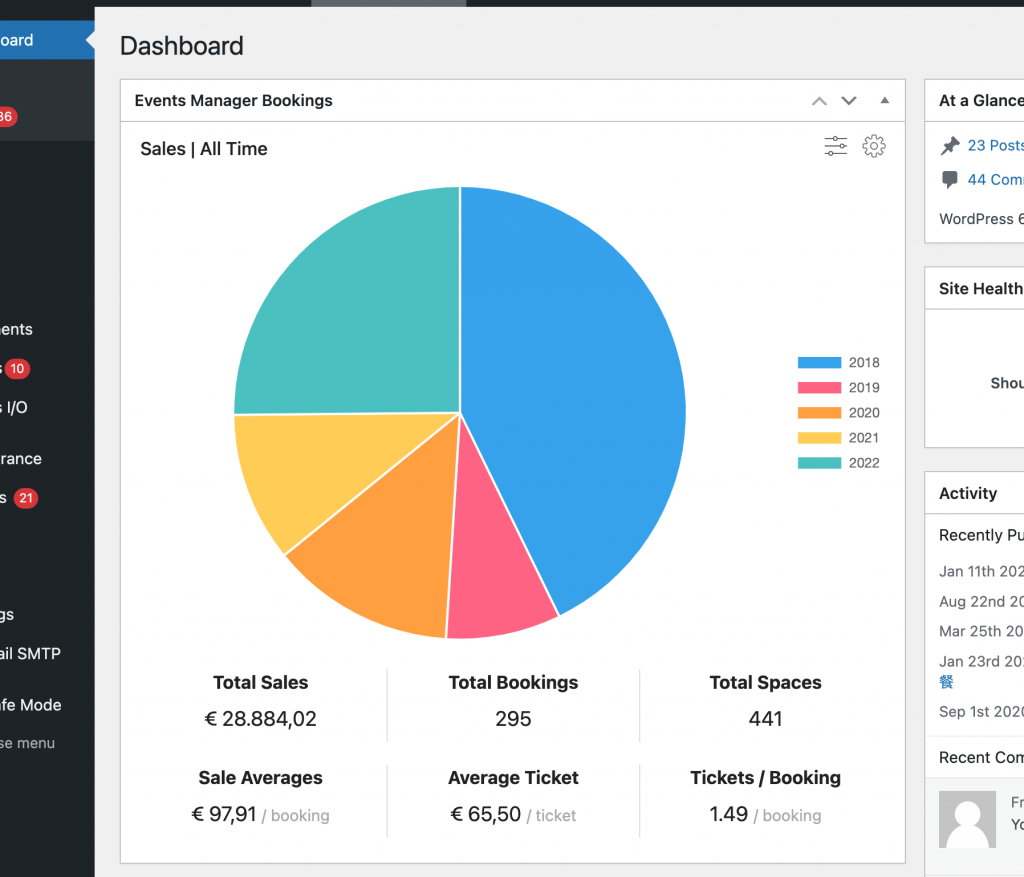Click the recent commenter avatar thumbnail
Image resolution: width=1024 pixels, height=877 pixels.
pos(966,818)
